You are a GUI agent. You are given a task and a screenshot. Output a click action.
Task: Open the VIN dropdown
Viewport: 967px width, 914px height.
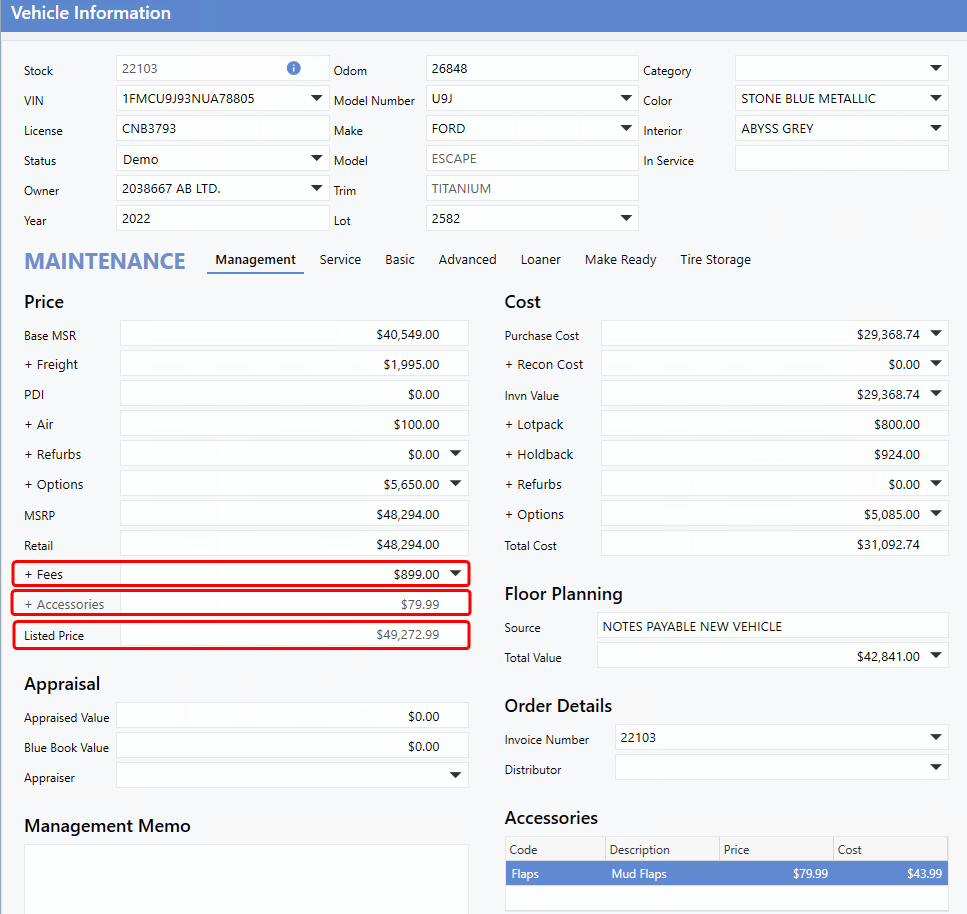click(x=316, y=98)
